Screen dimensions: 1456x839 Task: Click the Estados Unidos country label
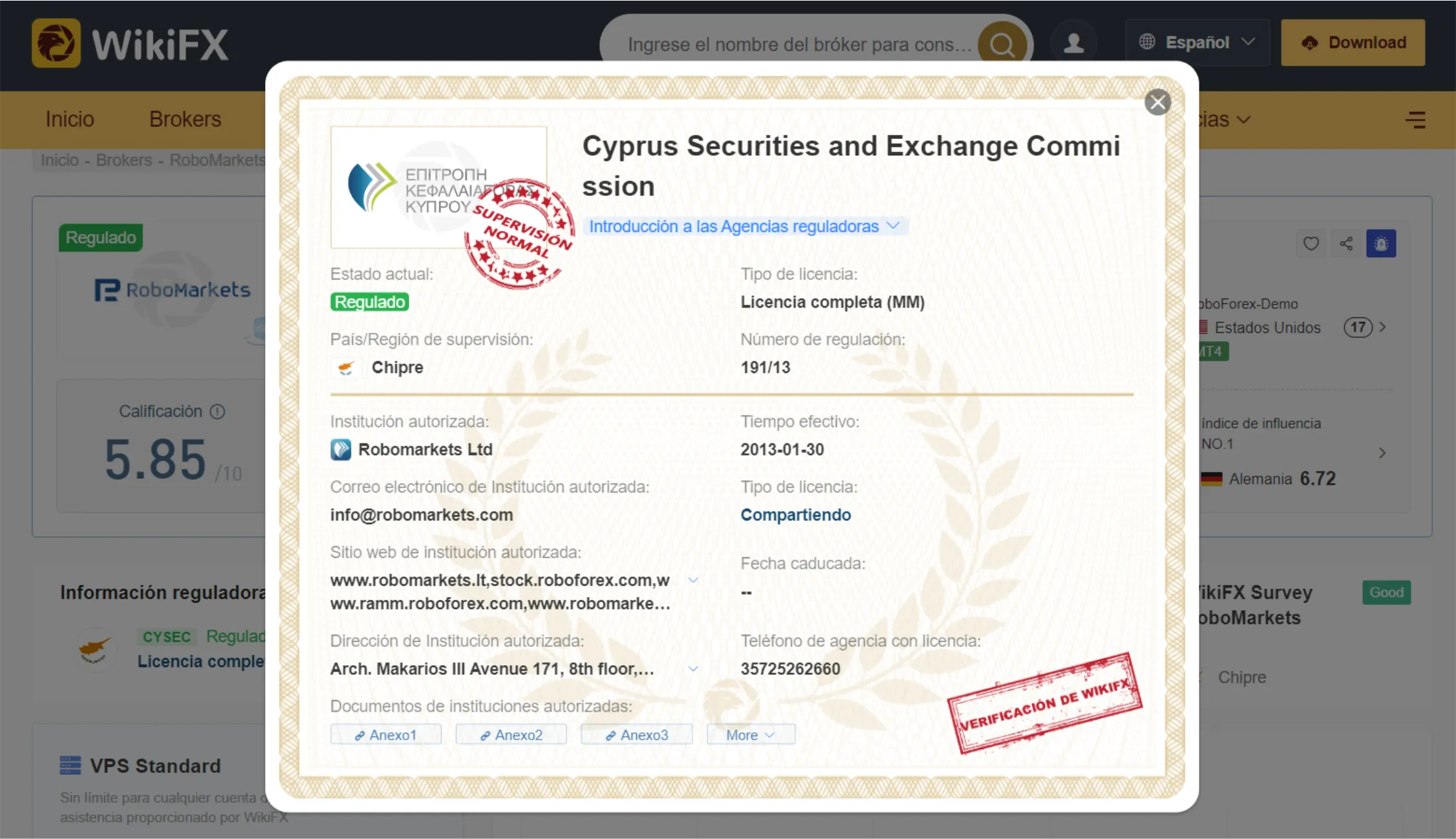(1267, 328)
